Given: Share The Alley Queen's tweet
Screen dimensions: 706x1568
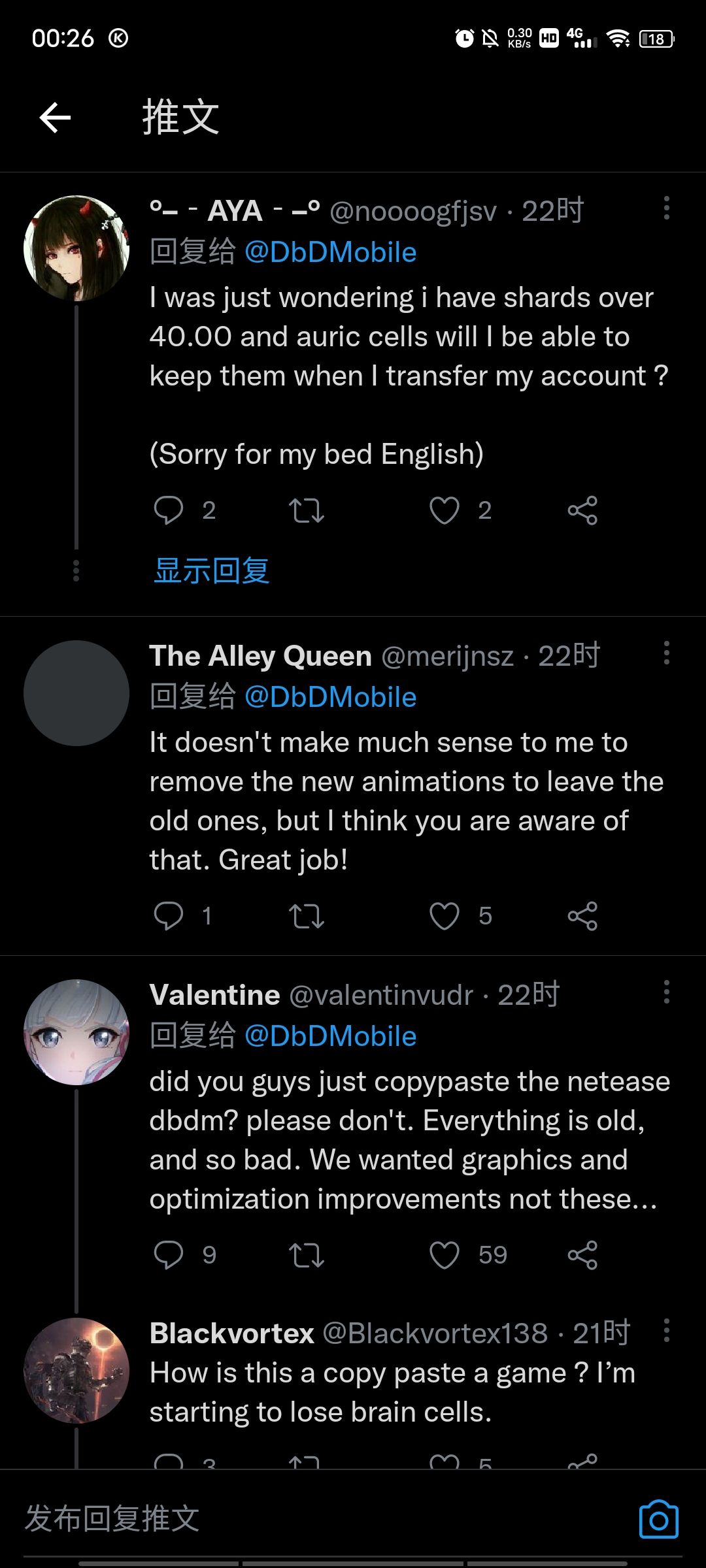Looking at the screenshot, I should point(582,915).
